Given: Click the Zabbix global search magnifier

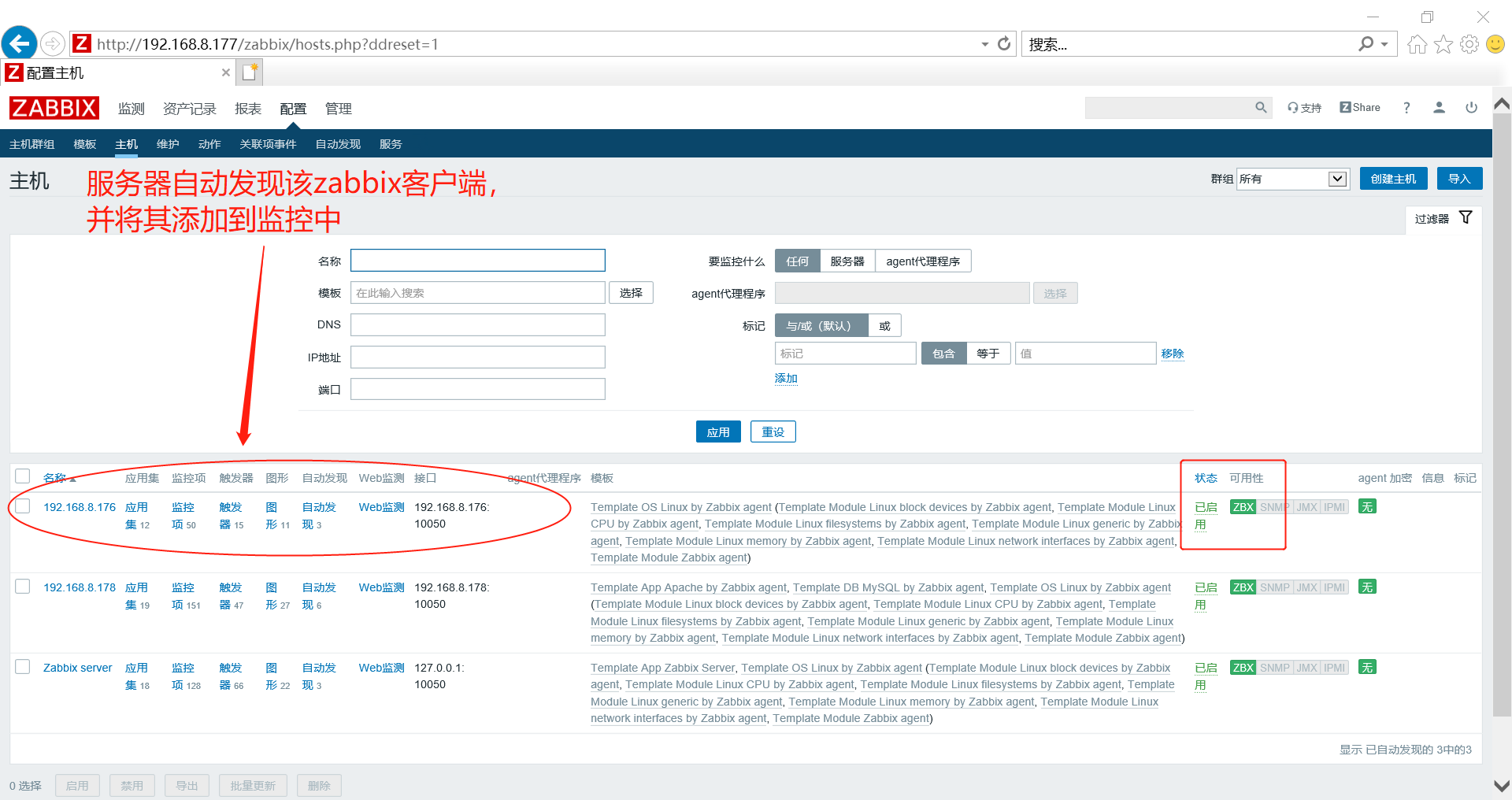Looking at the screenshot, I should pyautogui.click(x=1261, y=108).
